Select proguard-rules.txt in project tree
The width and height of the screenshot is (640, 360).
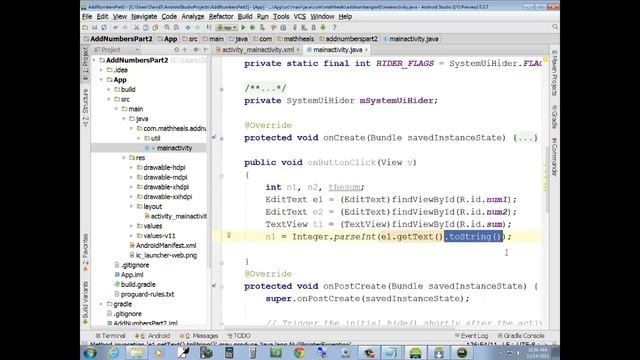tap(144, 294)
